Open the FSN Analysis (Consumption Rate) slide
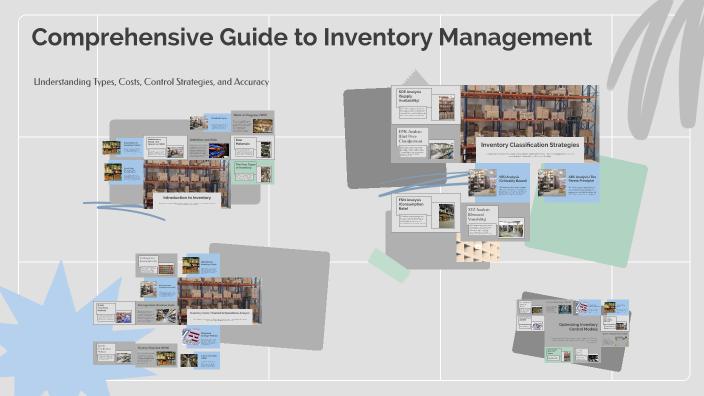This screenshot has height=396, width=704. 426,213
